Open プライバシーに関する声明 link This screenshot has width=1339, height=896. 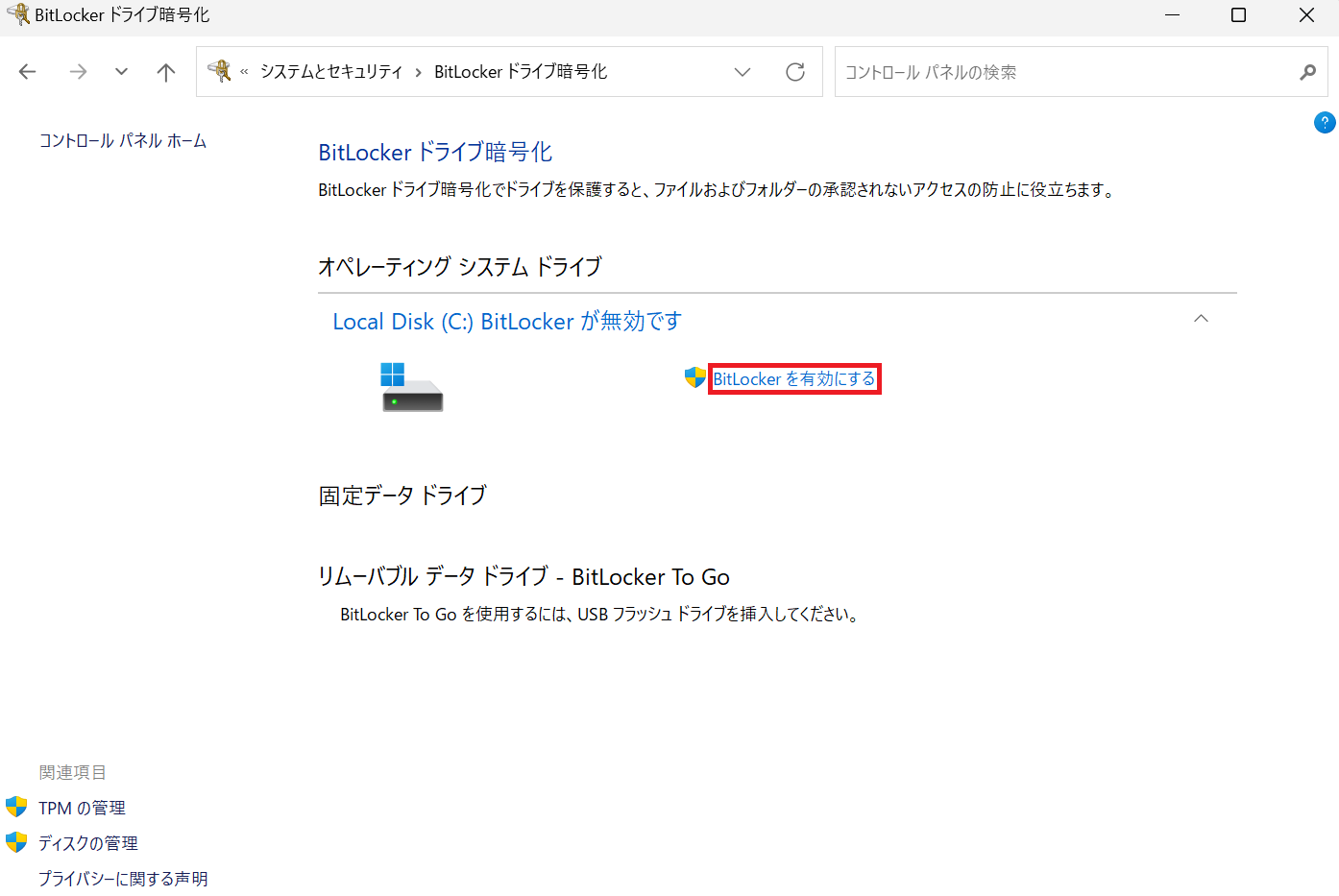123,879
